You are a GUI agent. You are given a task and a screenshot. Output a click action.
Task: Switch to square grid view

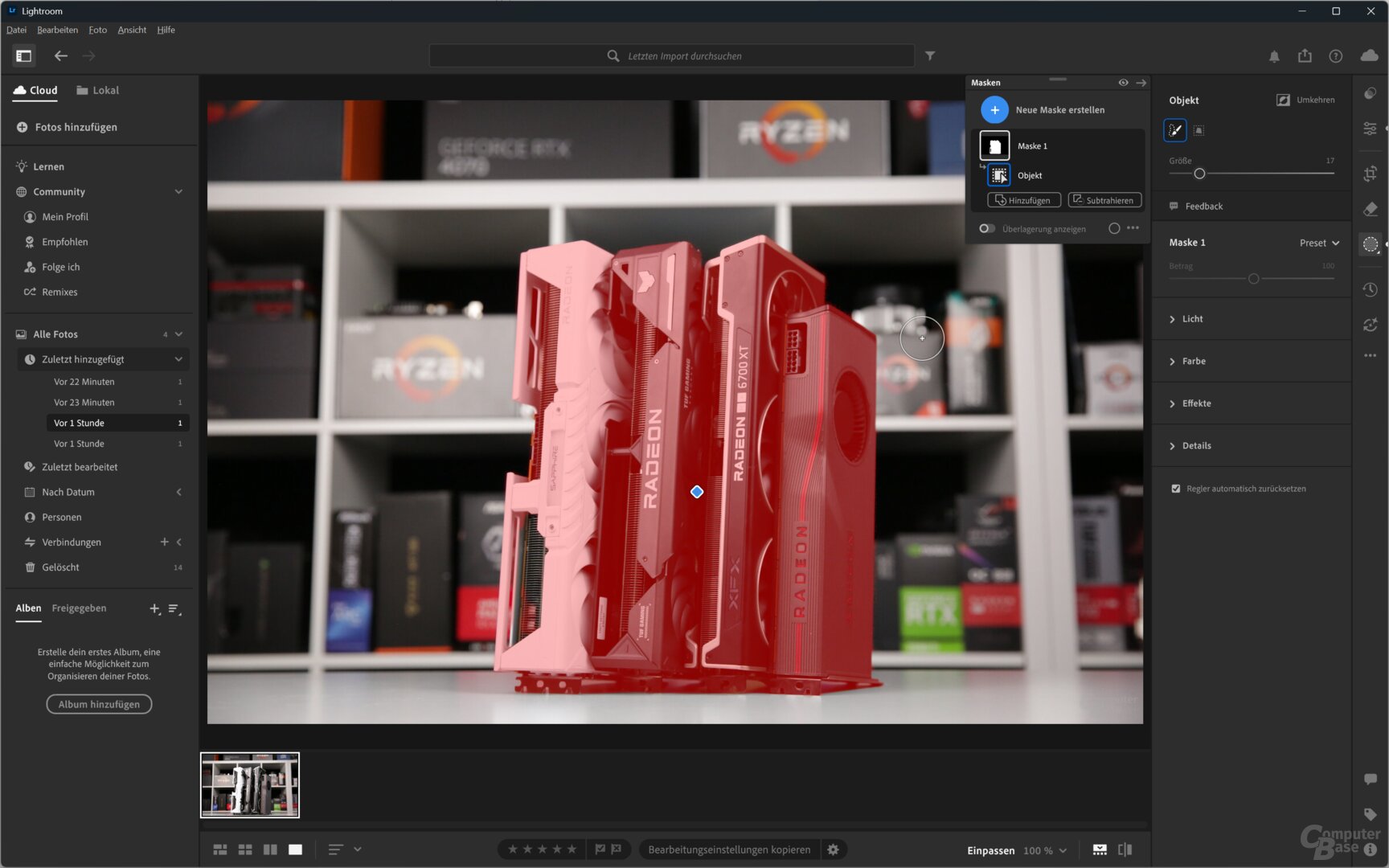pos(245,850)
